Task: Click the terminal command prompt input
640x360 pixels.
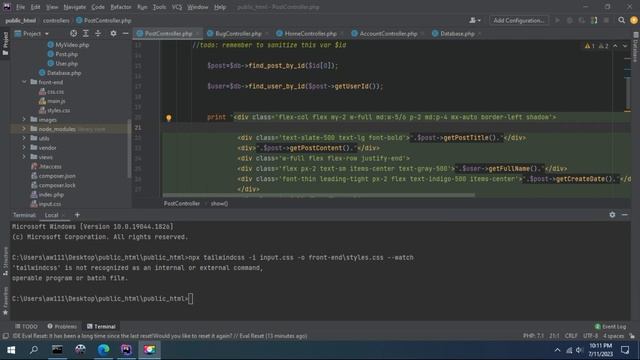Action: 191,299
